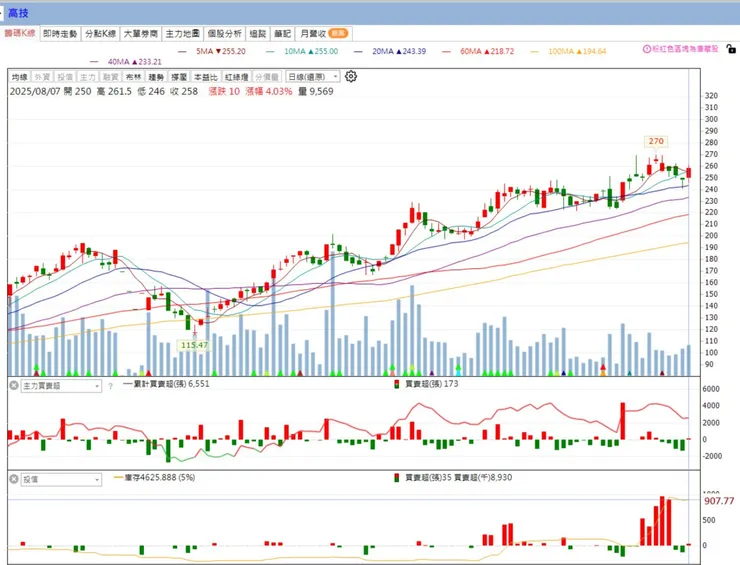Click the pink region explanation text
The image size is (740, 565).
(x=685, y=49)
